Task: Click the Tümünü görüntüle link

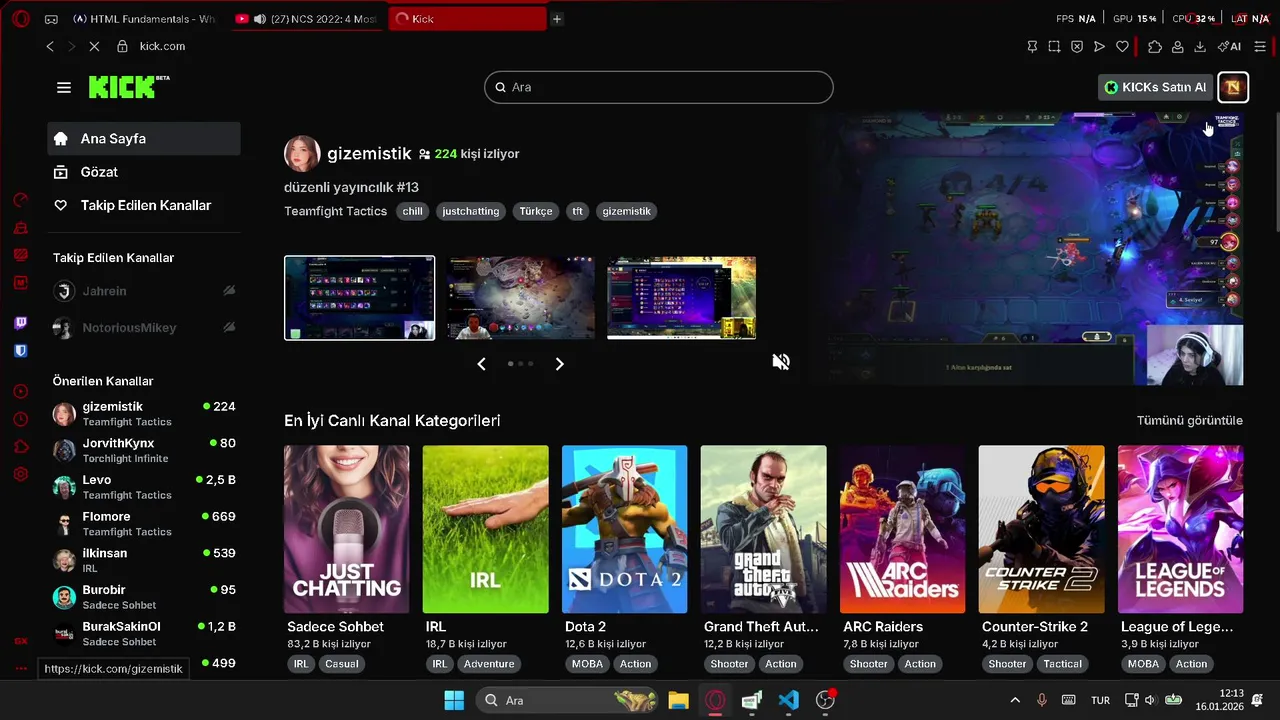Action: pyautogui.click(x=1190, y=421)
